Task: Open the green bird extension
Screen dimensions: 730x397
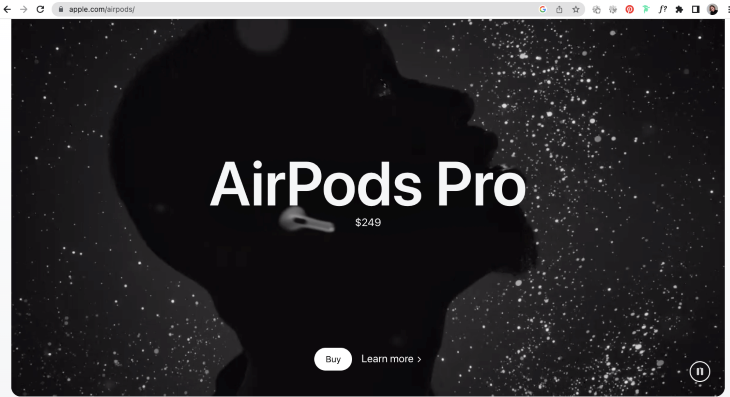Action: coord(646,9)
